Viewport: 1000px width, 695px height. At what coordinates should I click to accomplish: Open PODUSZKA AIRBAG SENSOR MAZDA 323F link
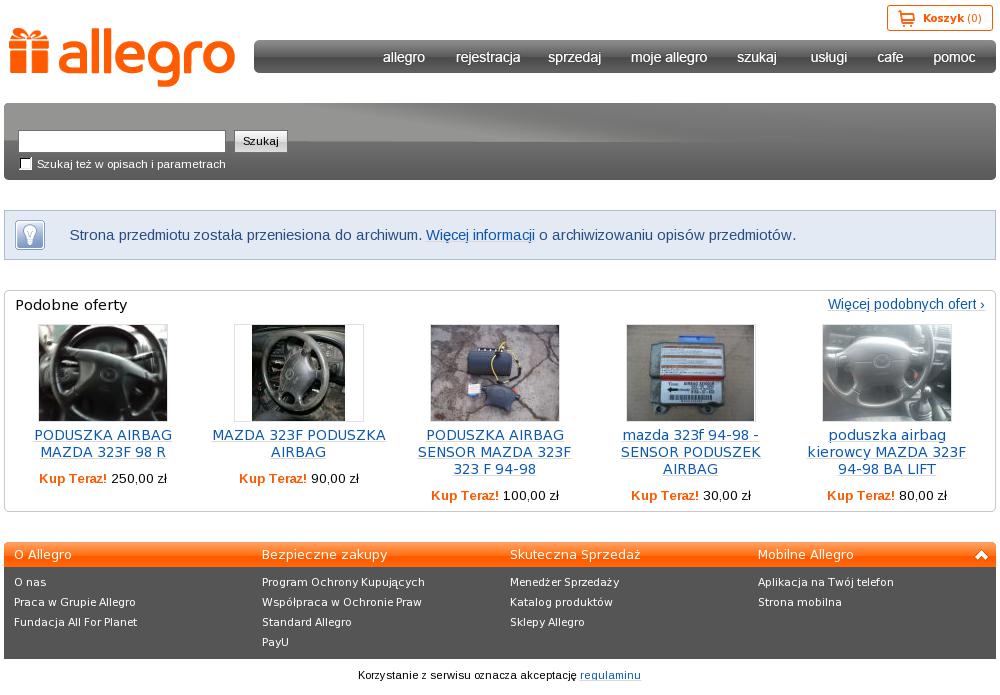point(495,452)
